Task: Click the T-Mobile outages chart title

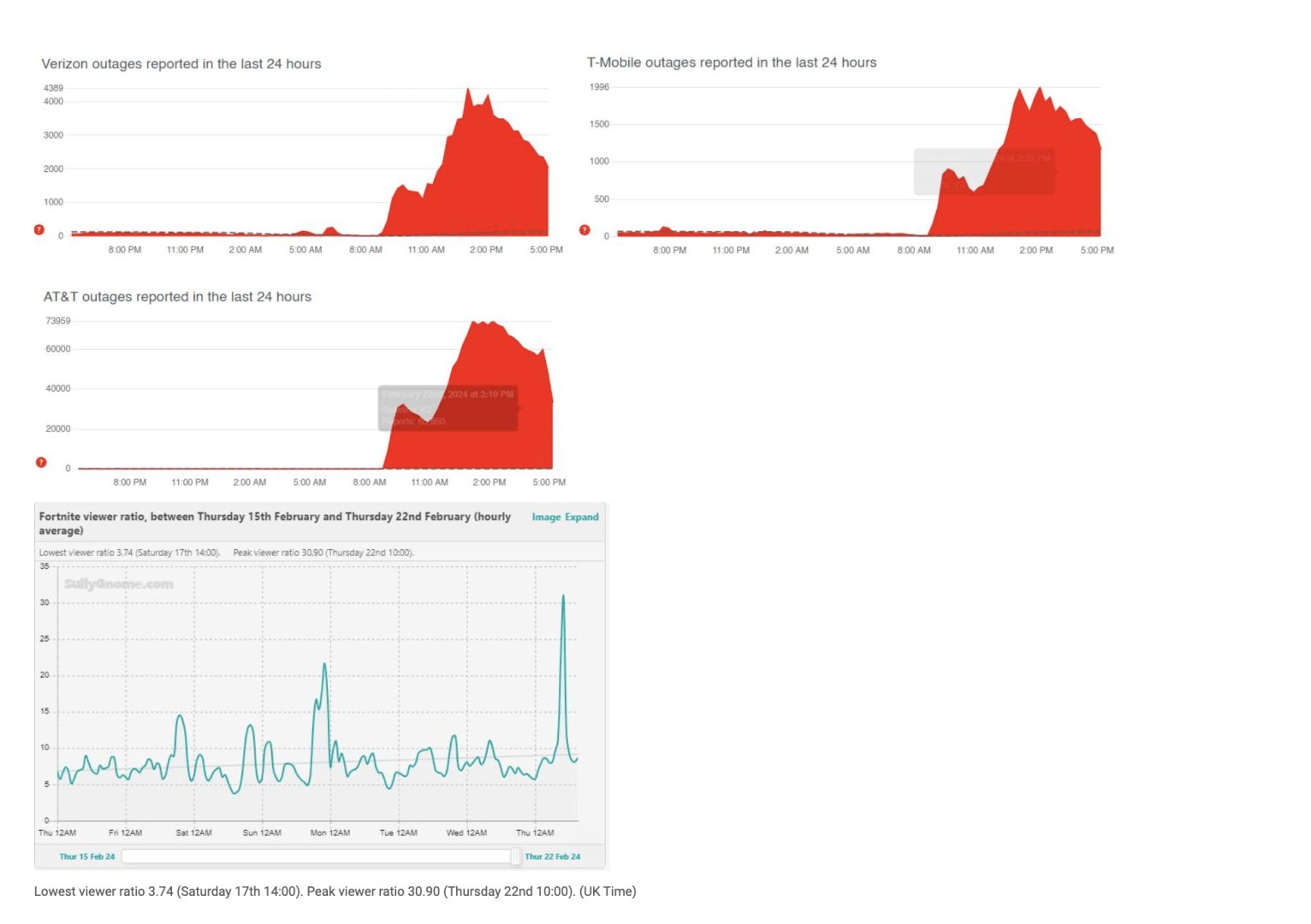Action: click(x=732, y=62)
